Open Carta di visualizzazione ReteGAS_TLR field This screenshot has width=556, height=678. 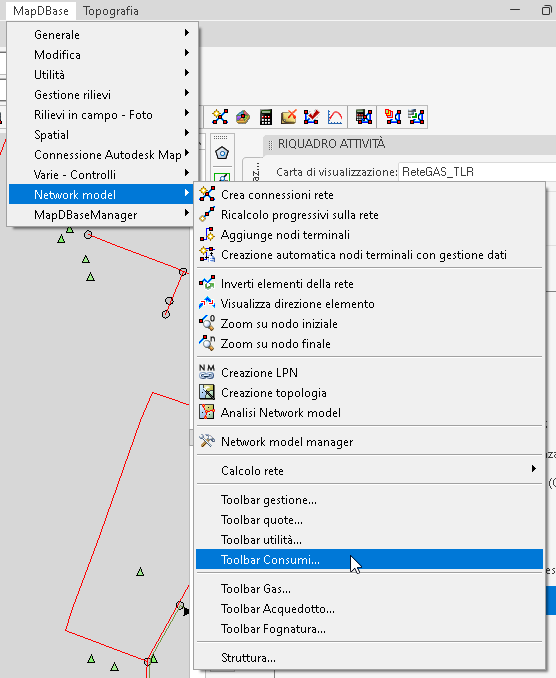coord(477,172)
